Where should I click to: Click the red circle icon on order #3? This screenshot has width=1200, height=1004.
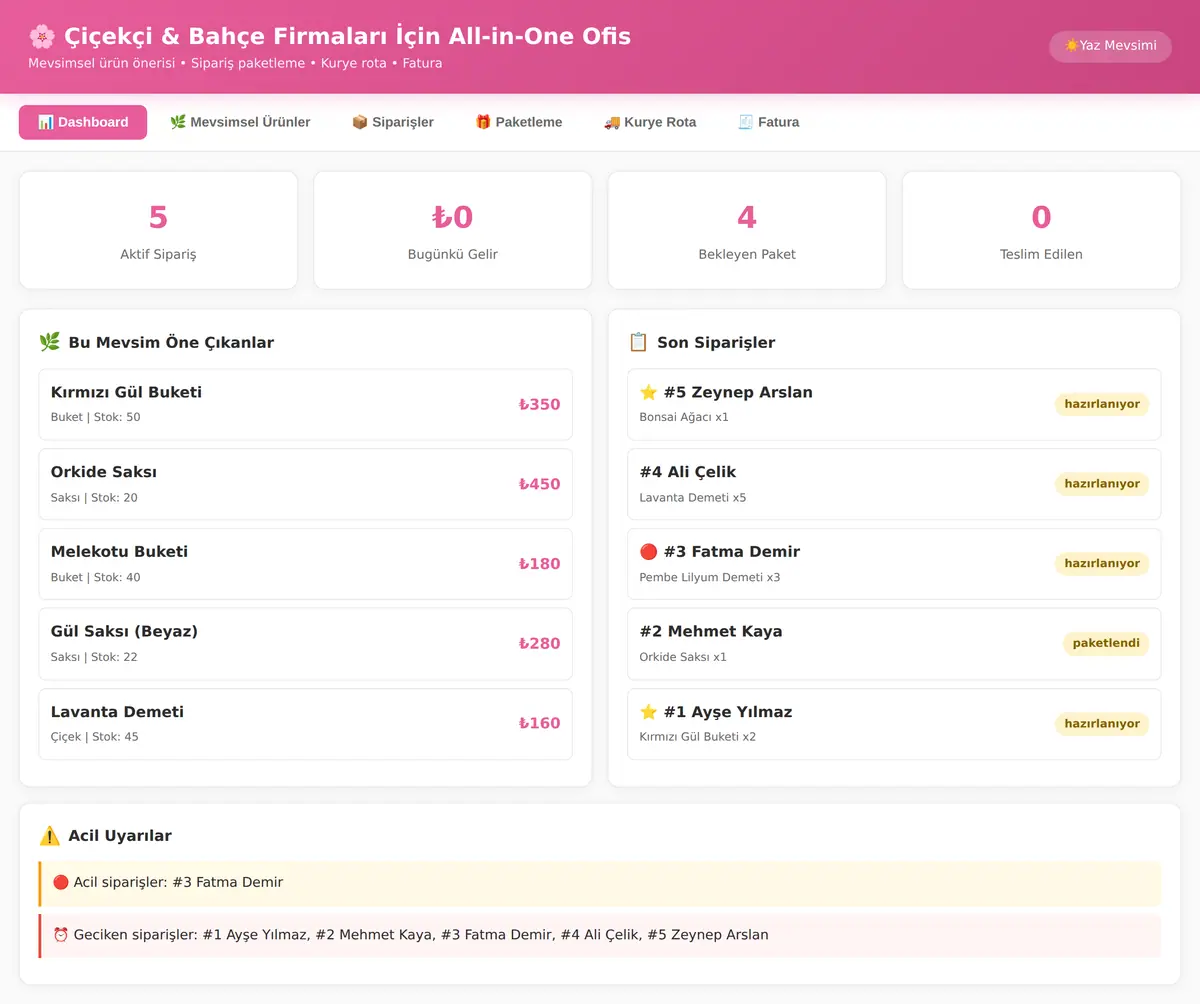648,552
